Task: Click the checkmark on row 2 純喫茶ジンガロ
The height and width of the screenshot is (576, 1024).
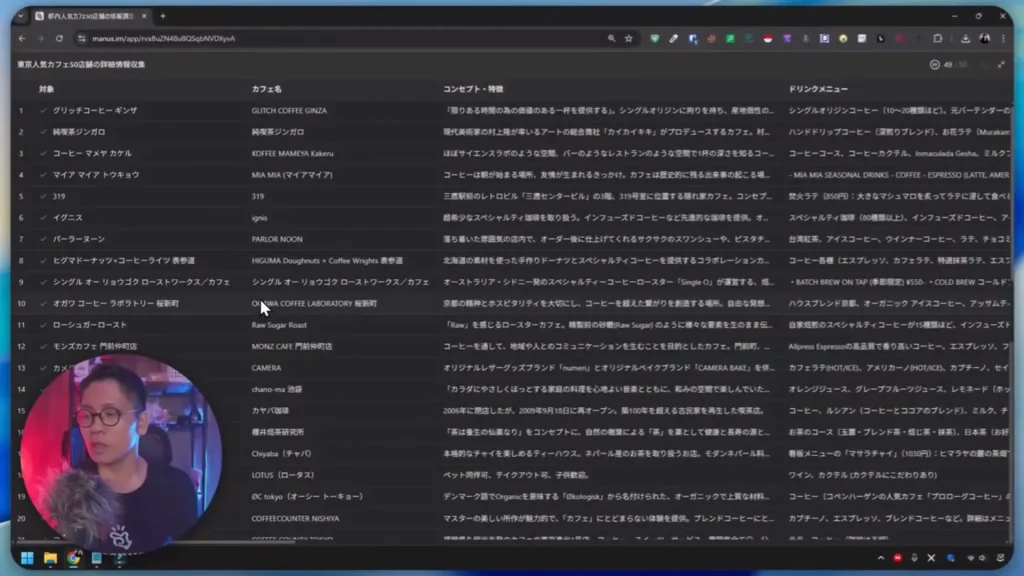Action: pos(43,132)
